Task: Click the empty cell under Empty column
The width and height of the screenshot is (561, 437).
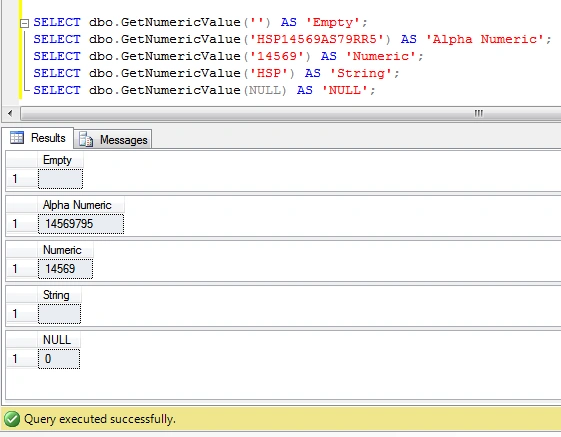Action: pyautogui.click(x=60, y=179)
